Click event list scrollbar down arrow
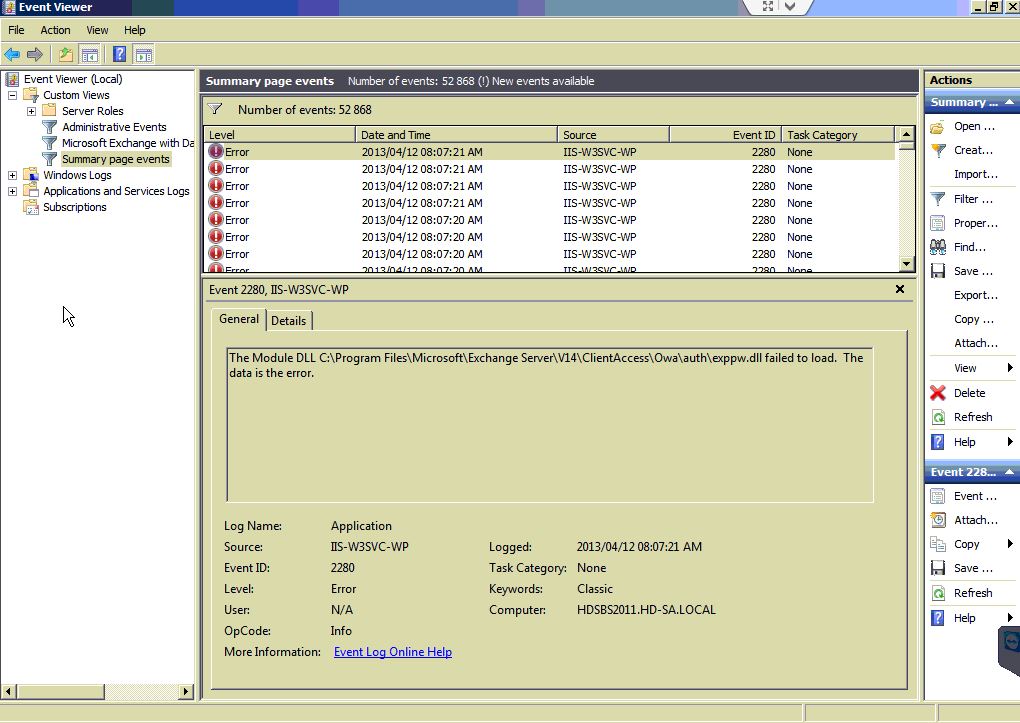Image resolution: width=1020 pixels, height=723 pixels. (906, 264)
